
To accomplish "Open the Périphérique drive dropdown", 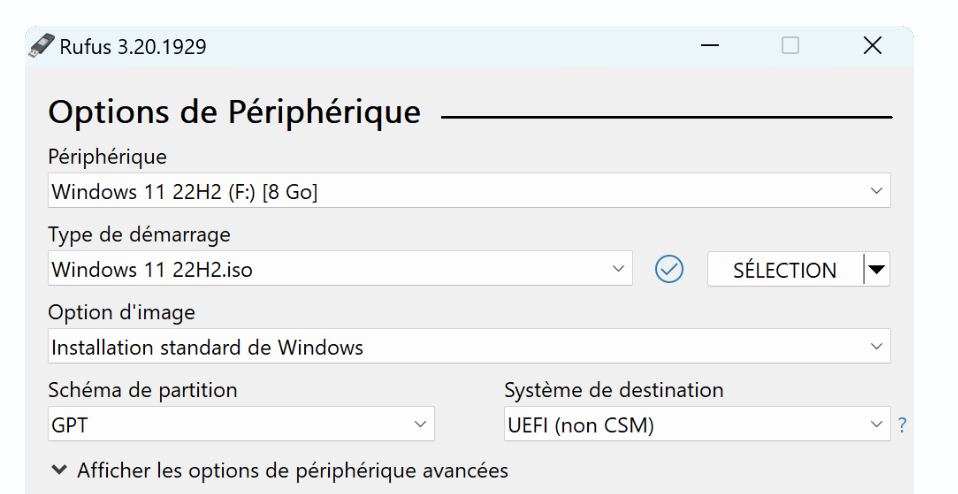I will (x=469, y=191).
